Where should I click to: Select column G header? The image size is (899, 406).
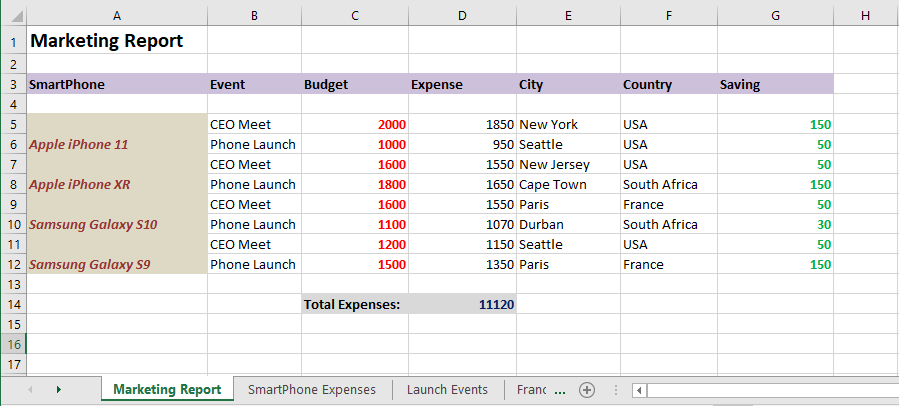coord(775,16)
